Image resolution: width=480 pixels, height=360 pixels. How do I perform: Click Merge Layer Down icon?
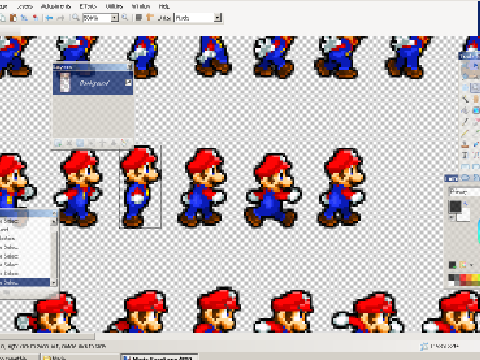point(91,143)
